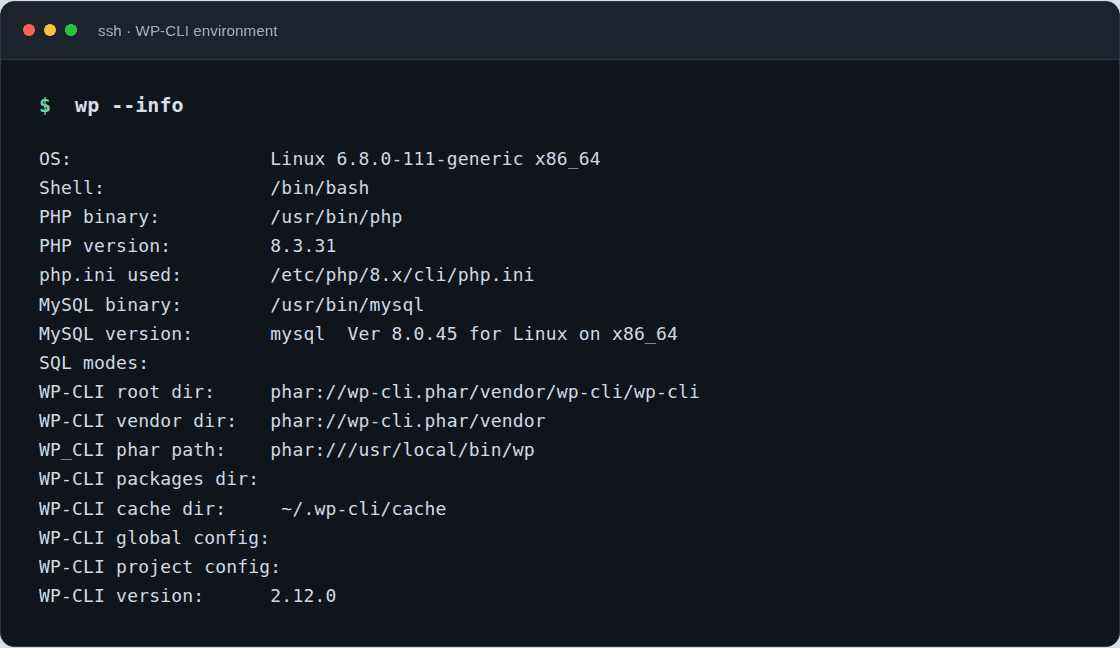
Task: Click the green maximize window button
Action: [71, 30]
